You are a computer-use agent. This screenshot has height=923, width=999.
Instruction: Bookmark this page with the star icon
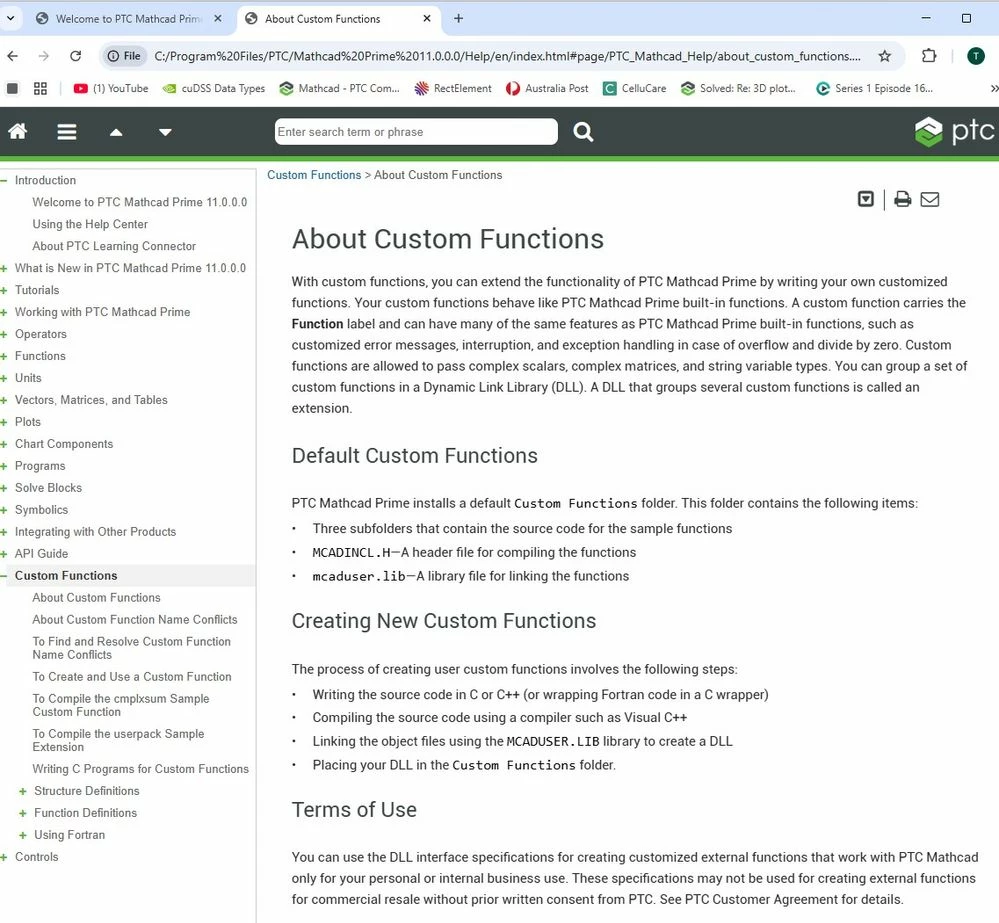(x=884, y=56)
